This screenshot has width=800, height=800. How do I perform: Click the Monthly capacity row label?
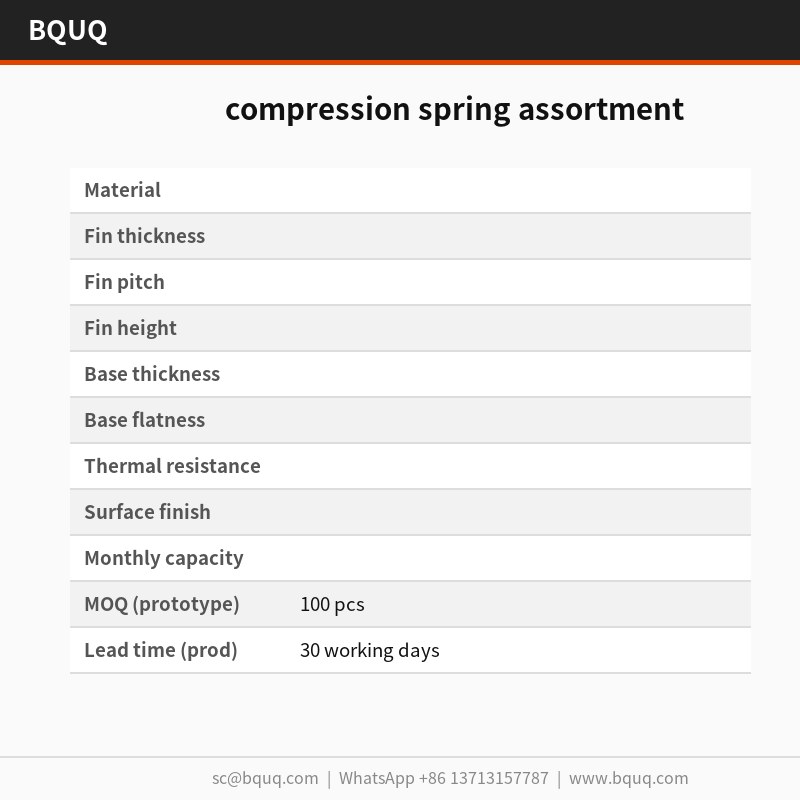tap(164, 558)
